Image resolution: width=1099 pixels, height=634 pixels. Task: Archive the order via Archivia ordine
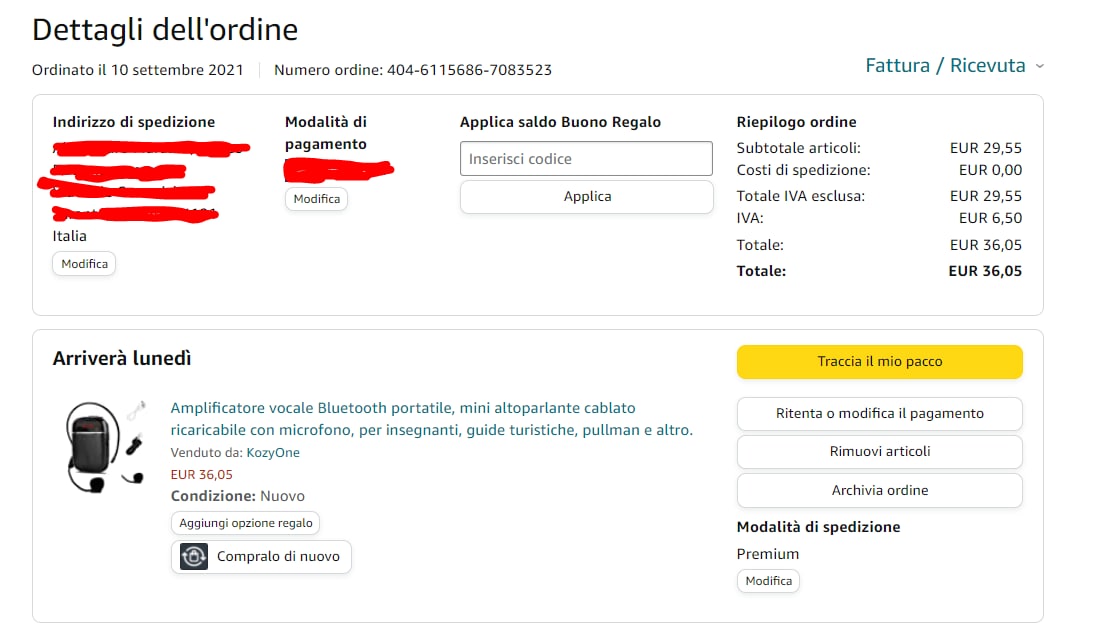pos(880,490)
